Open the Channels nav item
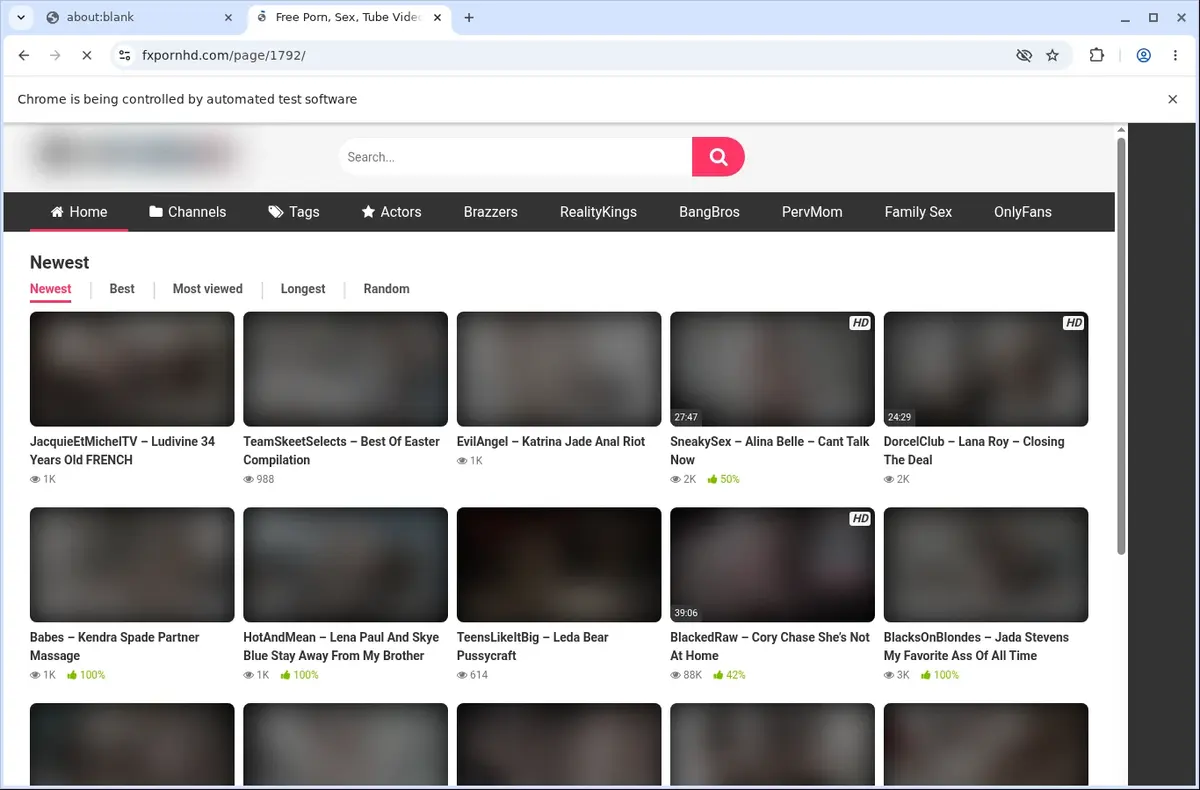 [188, 212]
